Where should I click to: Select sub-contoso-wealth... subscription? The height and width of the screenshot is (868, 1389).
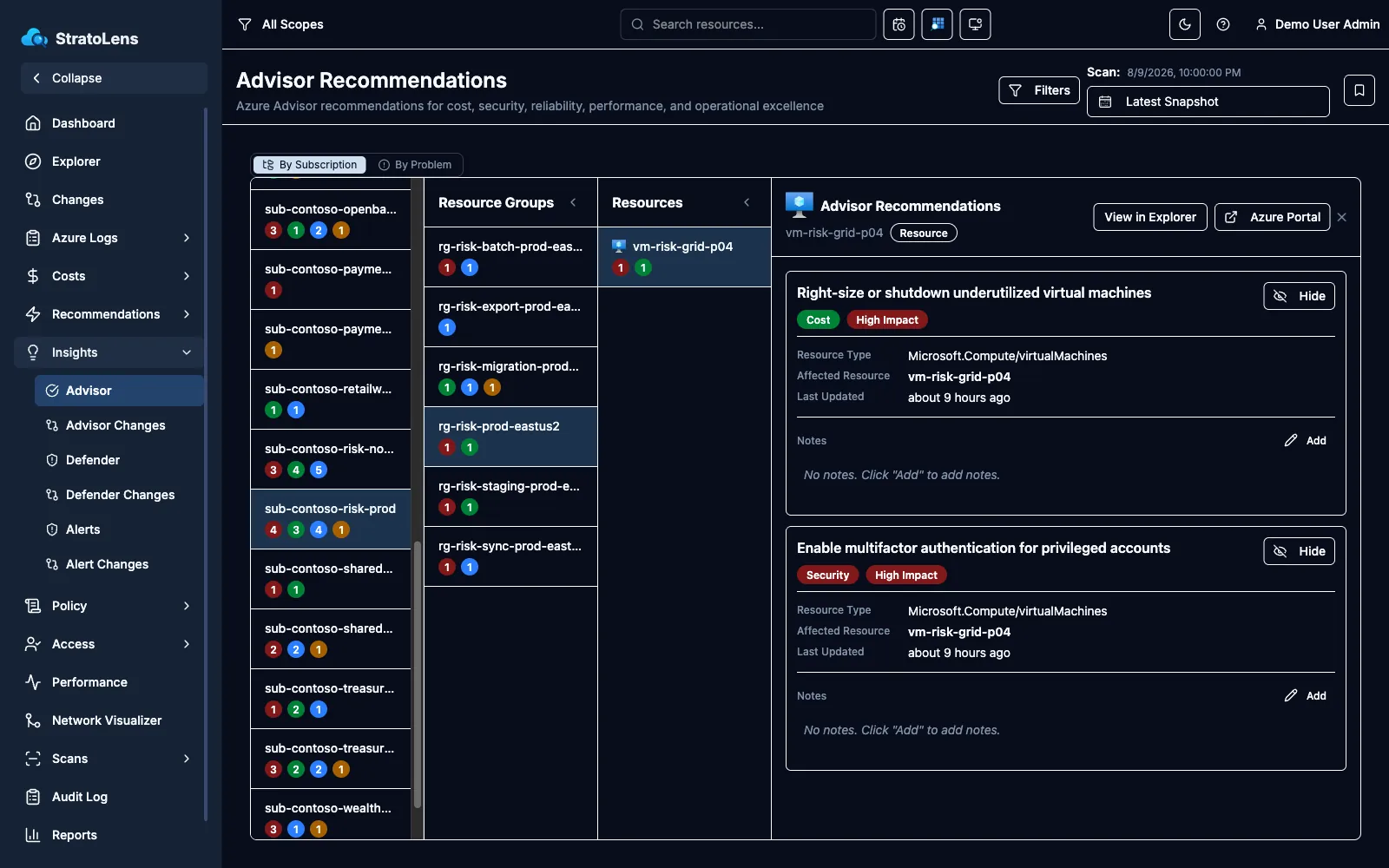click(331, 814)
